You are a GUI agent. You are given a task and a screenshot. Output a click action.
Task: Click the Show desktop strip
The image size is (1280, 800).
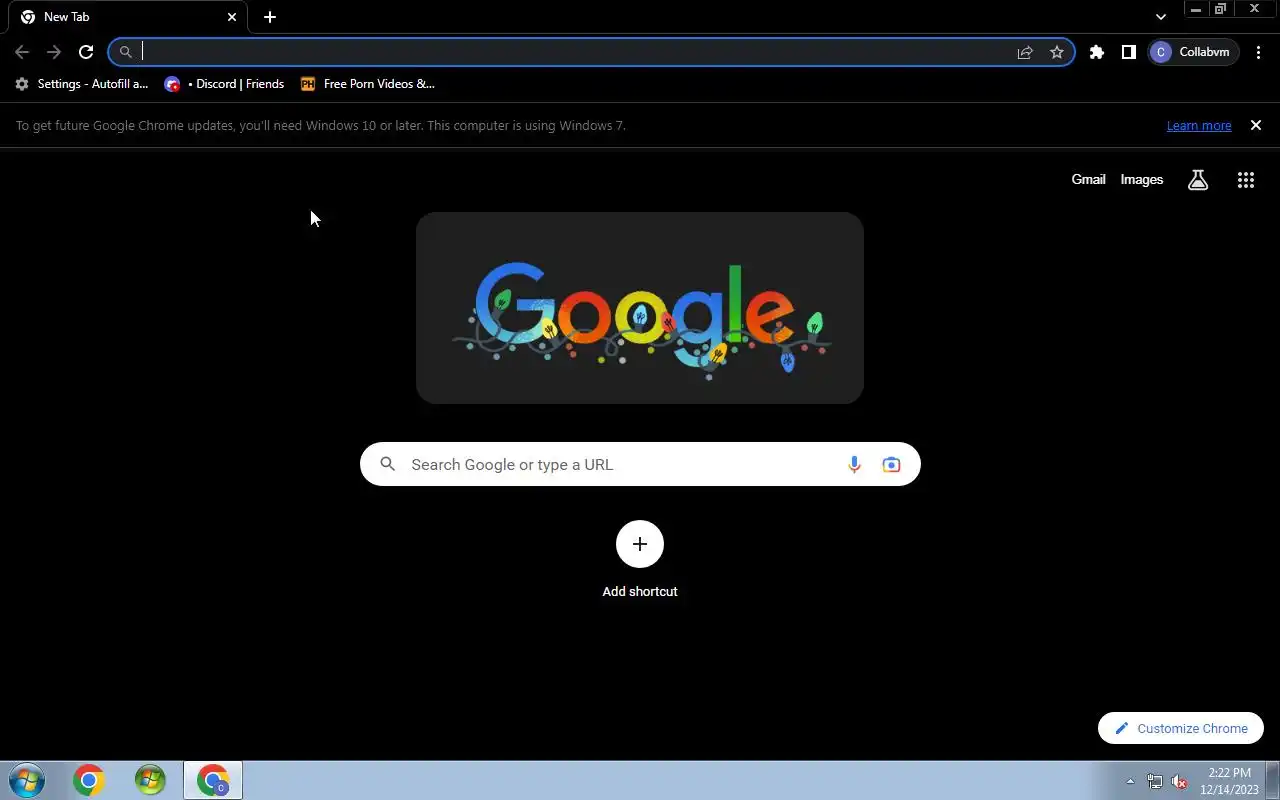pos(1273,780)
